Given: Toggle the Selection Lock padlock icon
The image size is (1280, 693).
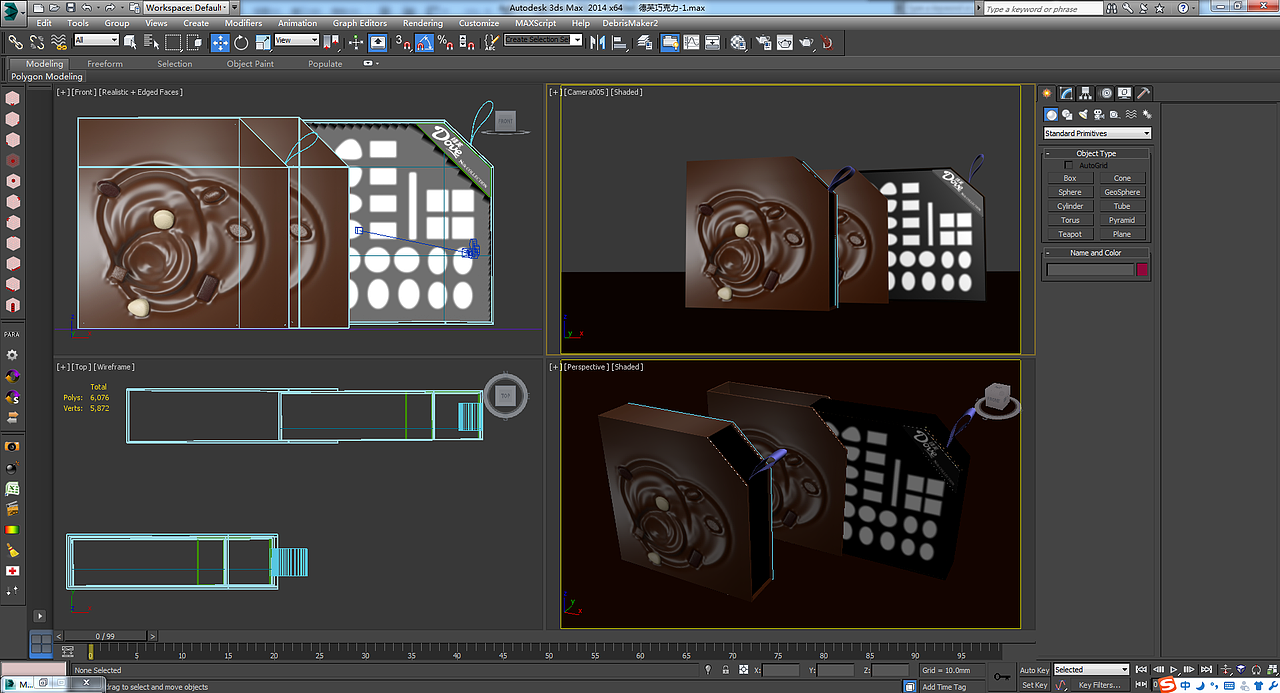Looking at the screenshot, I should (x=725, y=670).
